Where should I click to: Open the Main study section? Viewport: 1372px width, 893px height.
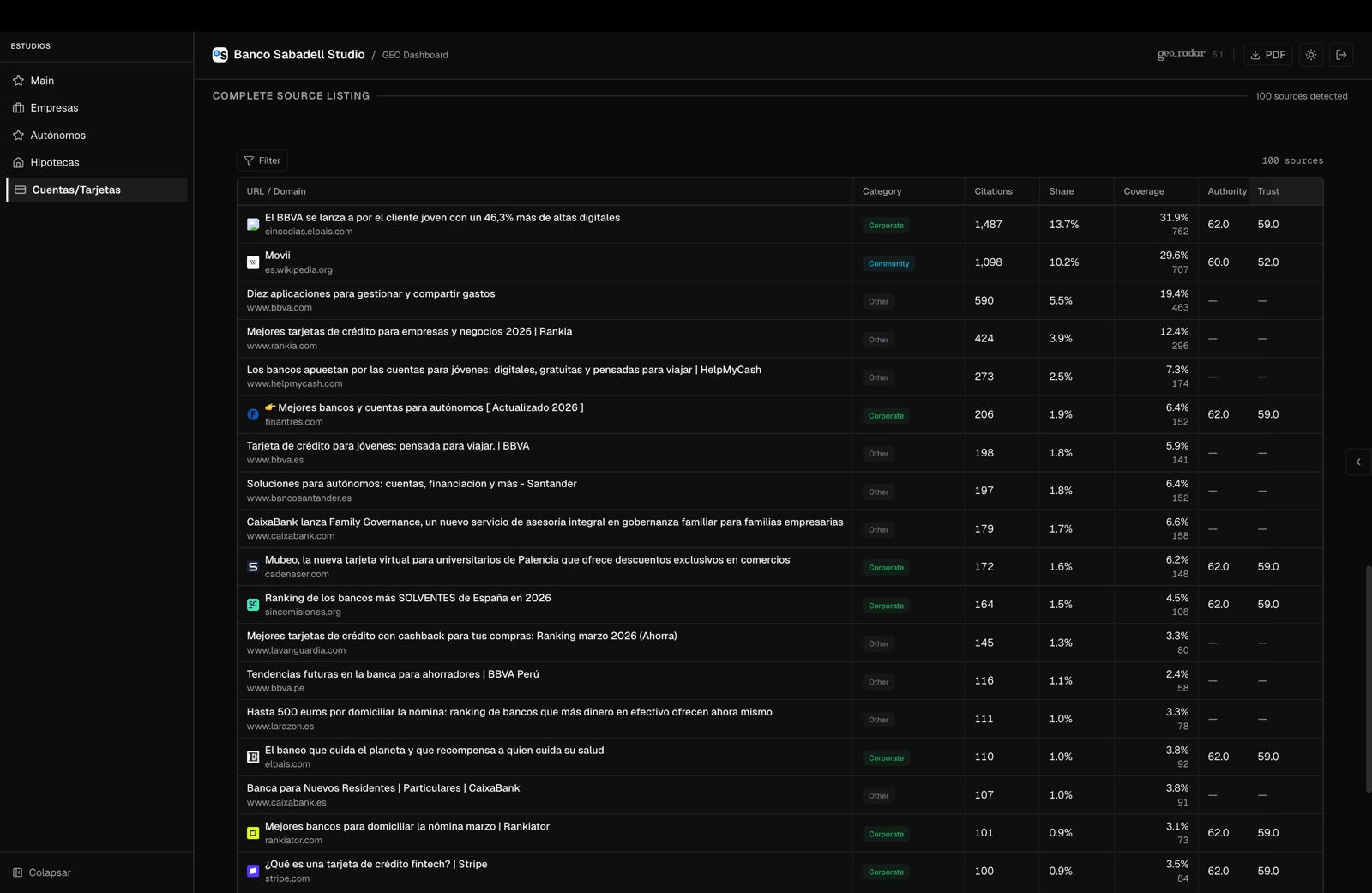(x=42, y=81)
